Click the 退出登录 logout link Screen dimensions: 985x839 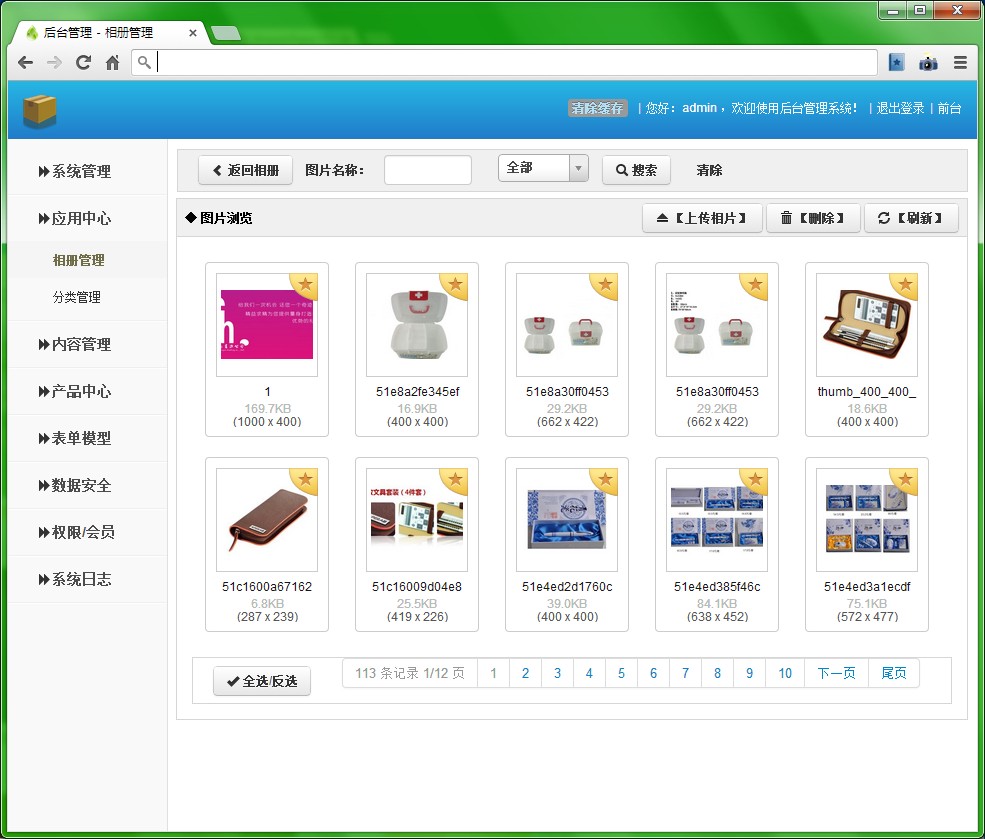(900, 108)
